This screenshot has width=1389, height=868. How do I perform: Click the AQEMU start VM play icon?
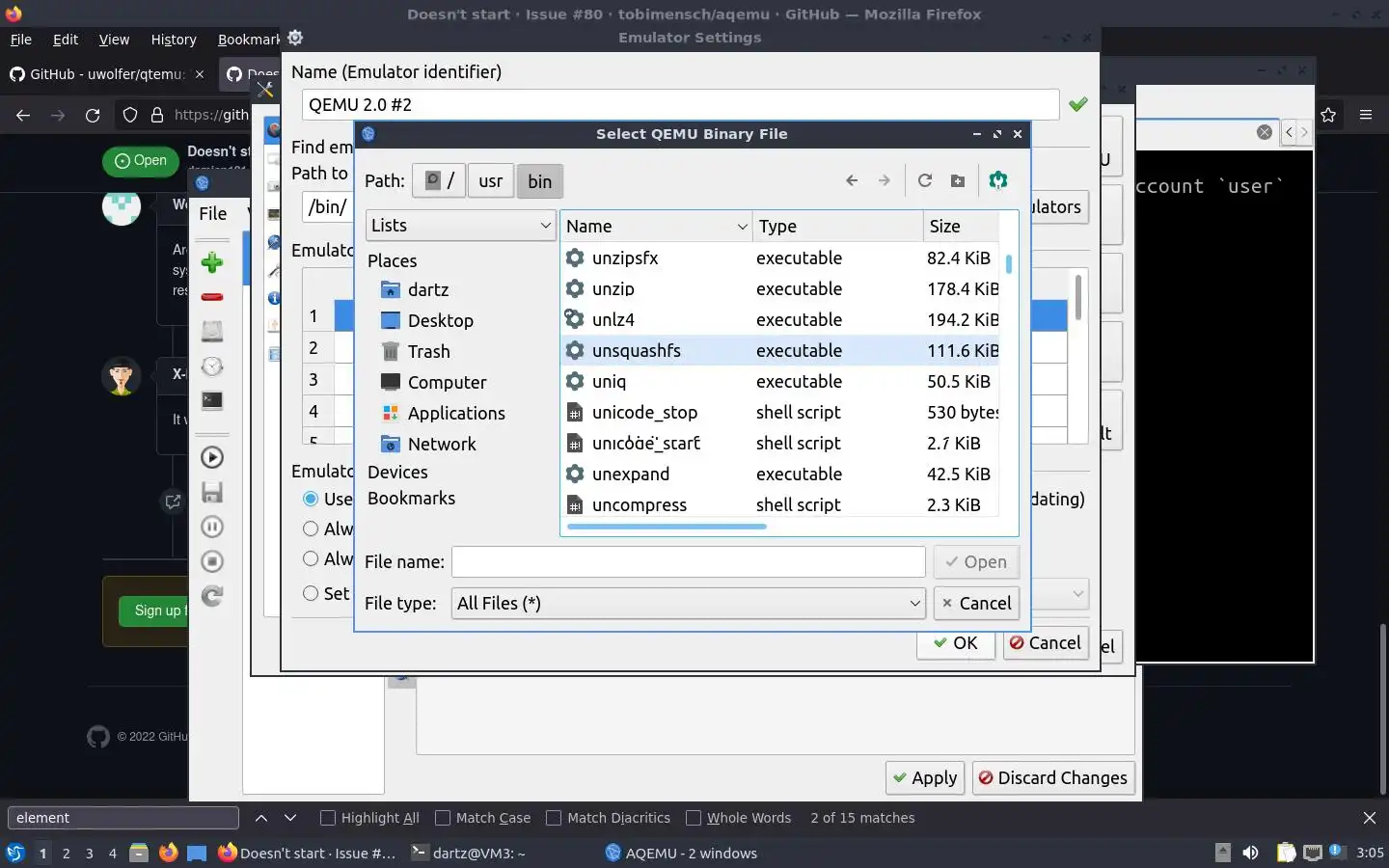[x=212, y=457]
